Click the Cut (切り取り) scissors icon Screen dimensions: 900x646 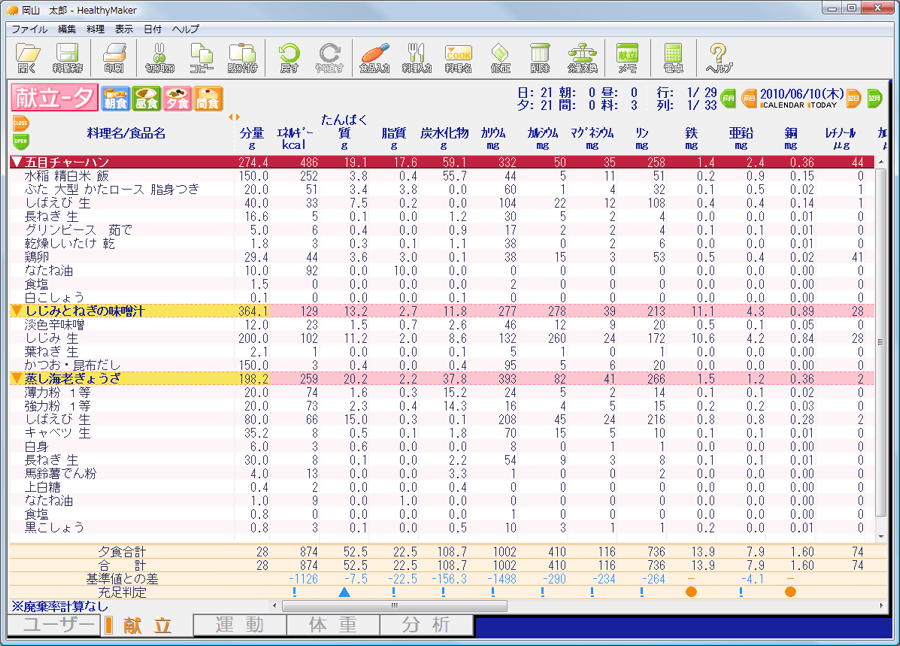[x=160, y=59]
